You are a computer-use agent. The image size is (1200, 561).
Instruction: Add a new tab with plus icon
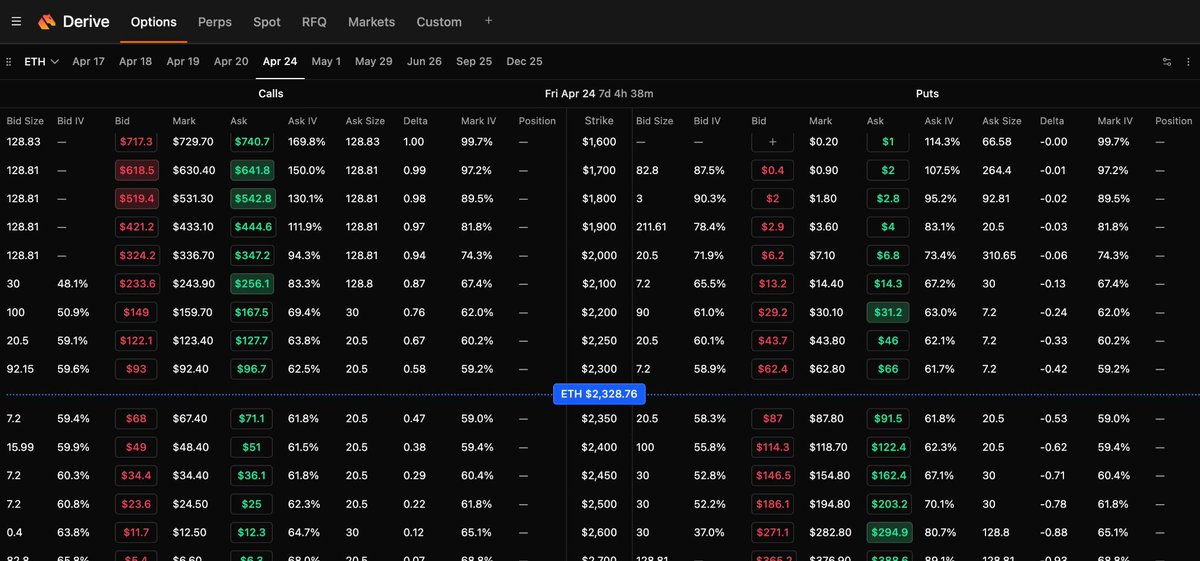click(488, 21)
